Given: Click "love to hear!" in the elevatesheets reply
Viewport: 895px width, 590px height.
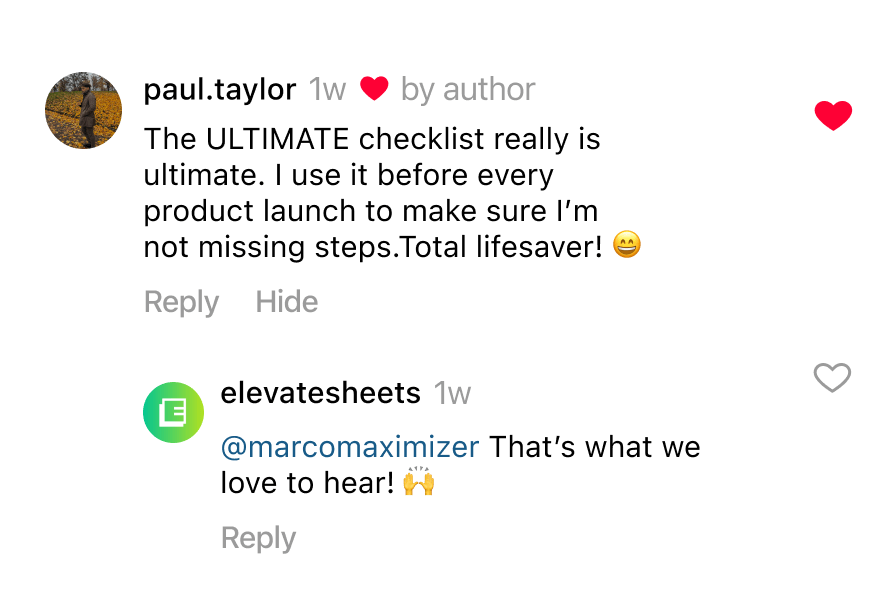Looking at the screenshot, I should coord(307,483).
